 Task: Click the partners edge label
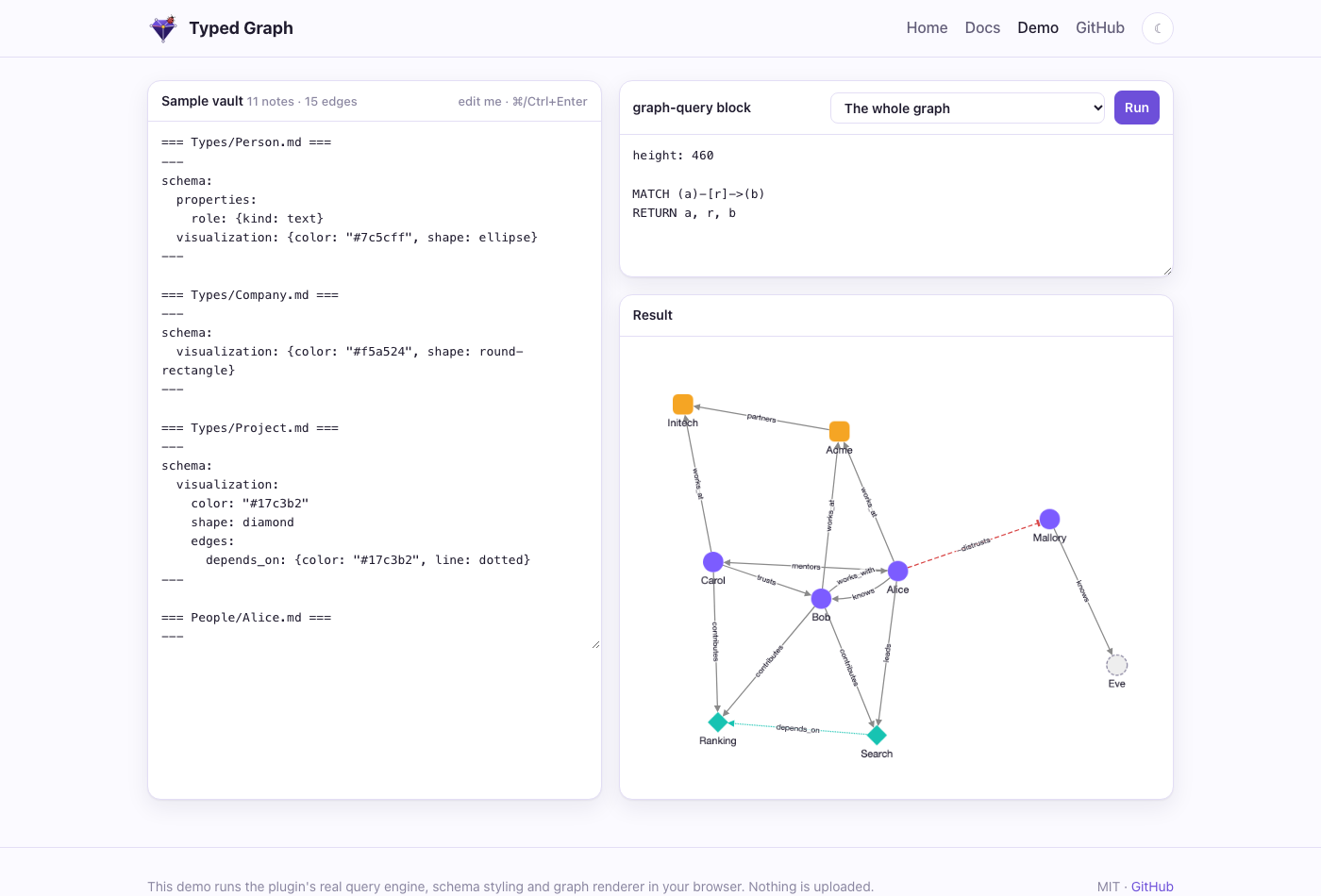pyautogui.click(x=761, y=418)
